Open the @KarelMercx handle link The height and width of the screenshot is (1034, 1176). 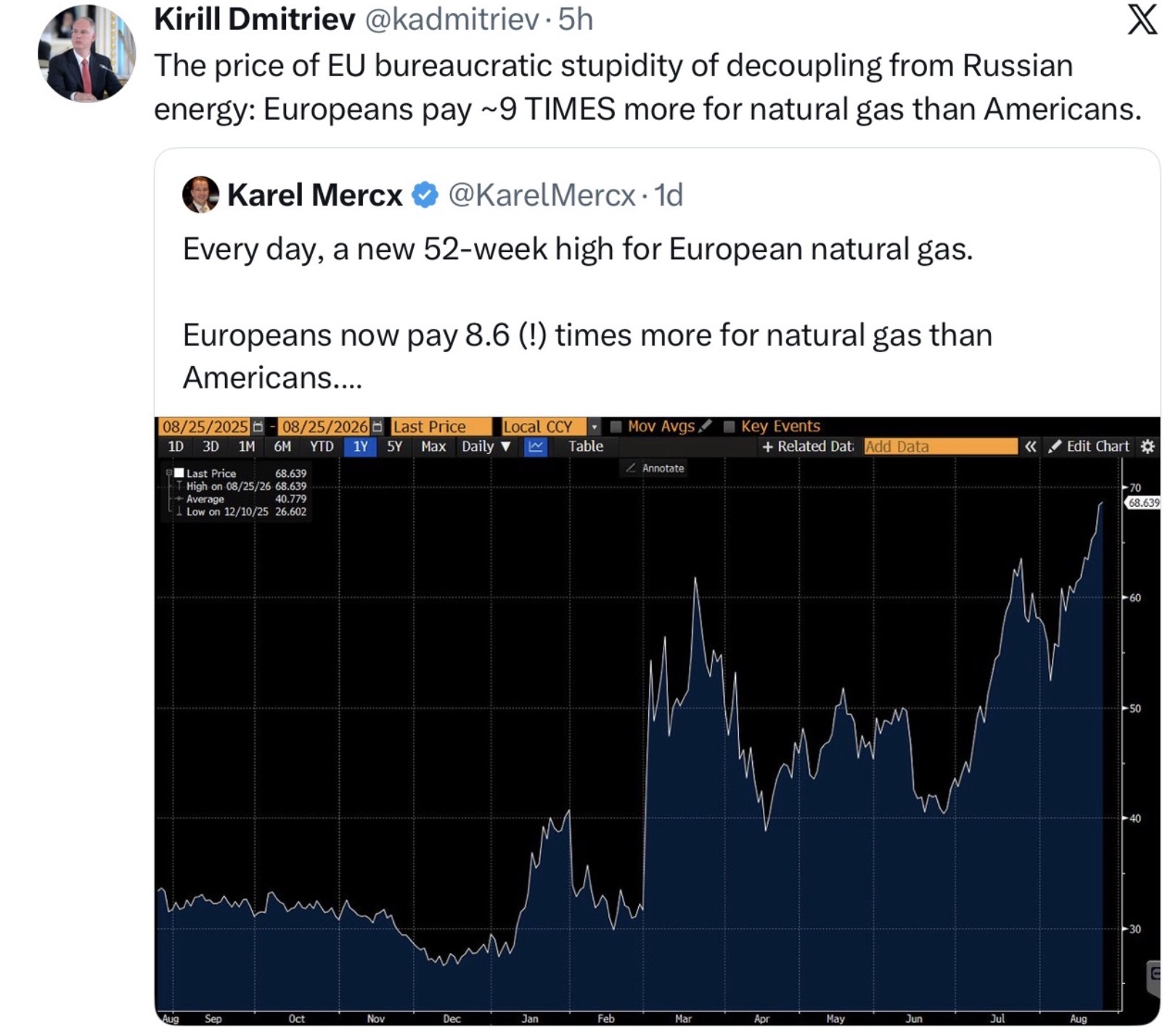click(x=542, y=195)
